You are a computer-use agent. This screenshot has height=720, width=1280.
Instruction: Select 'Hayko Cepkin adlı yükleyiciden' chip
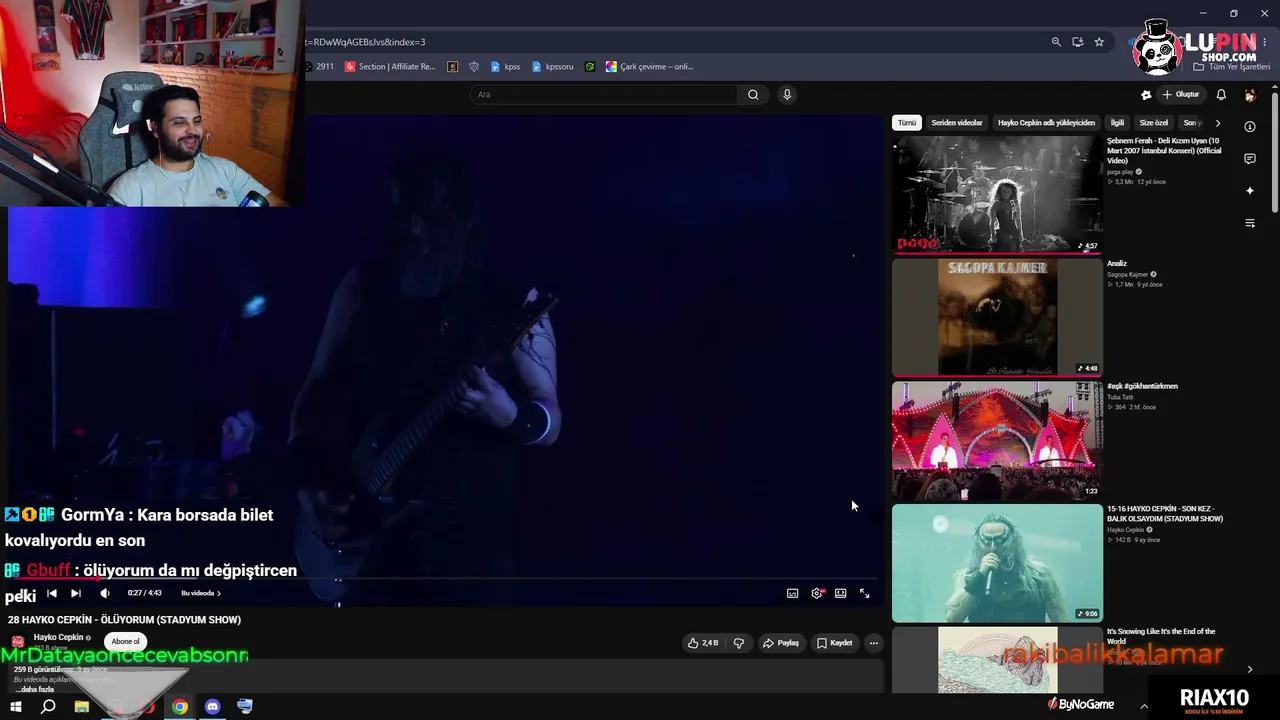coord(1046,123)
